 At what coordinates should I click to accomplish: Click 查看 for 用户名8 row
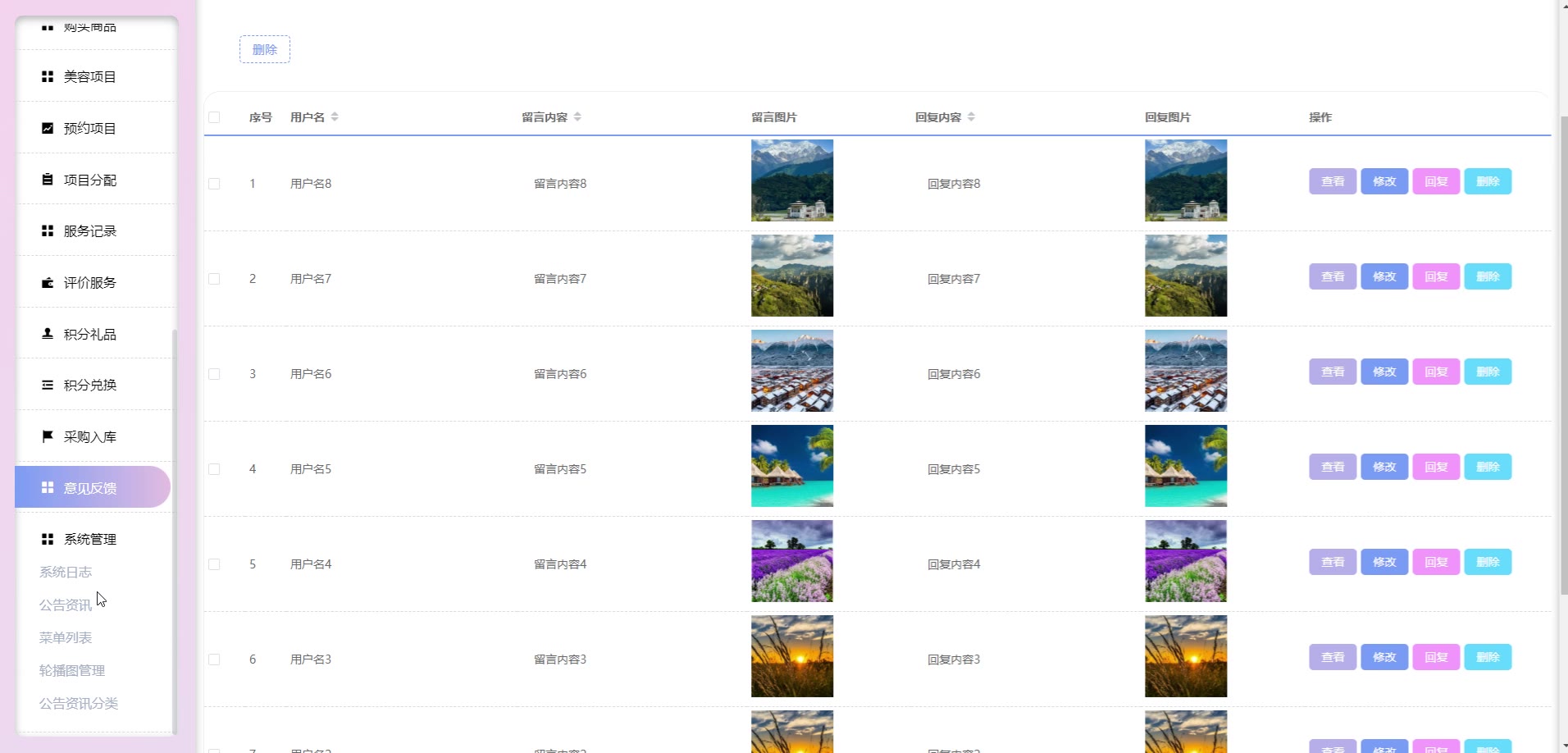pos(1333,181)
